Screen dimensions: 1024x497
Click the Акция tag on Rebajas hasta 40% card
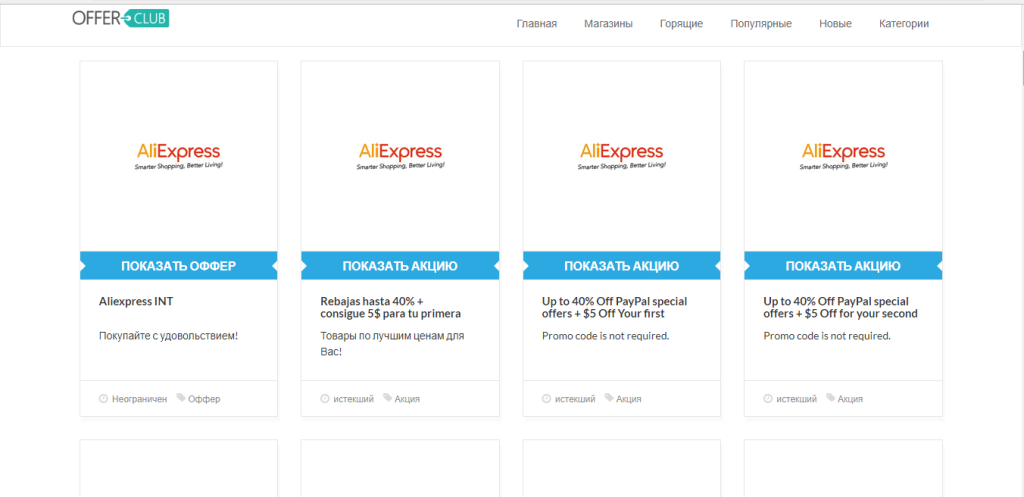click(x=408, y=398)
